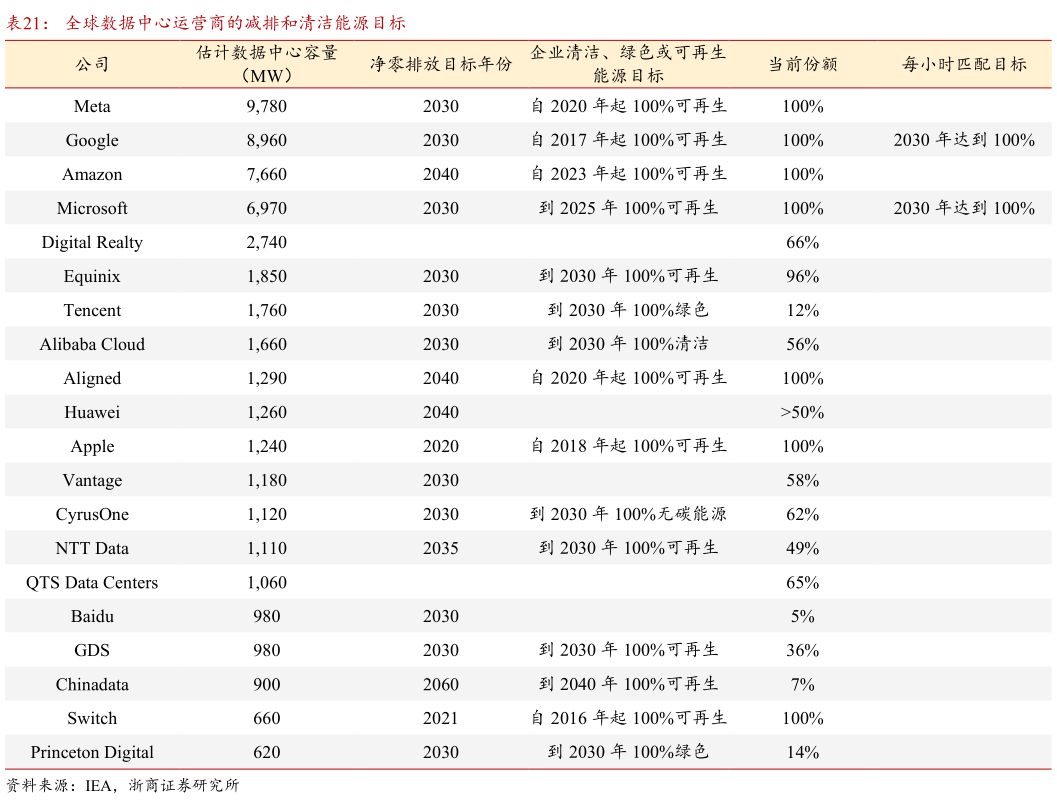Click Chinadata's net-zero year 2060

[x=441, y=685]
